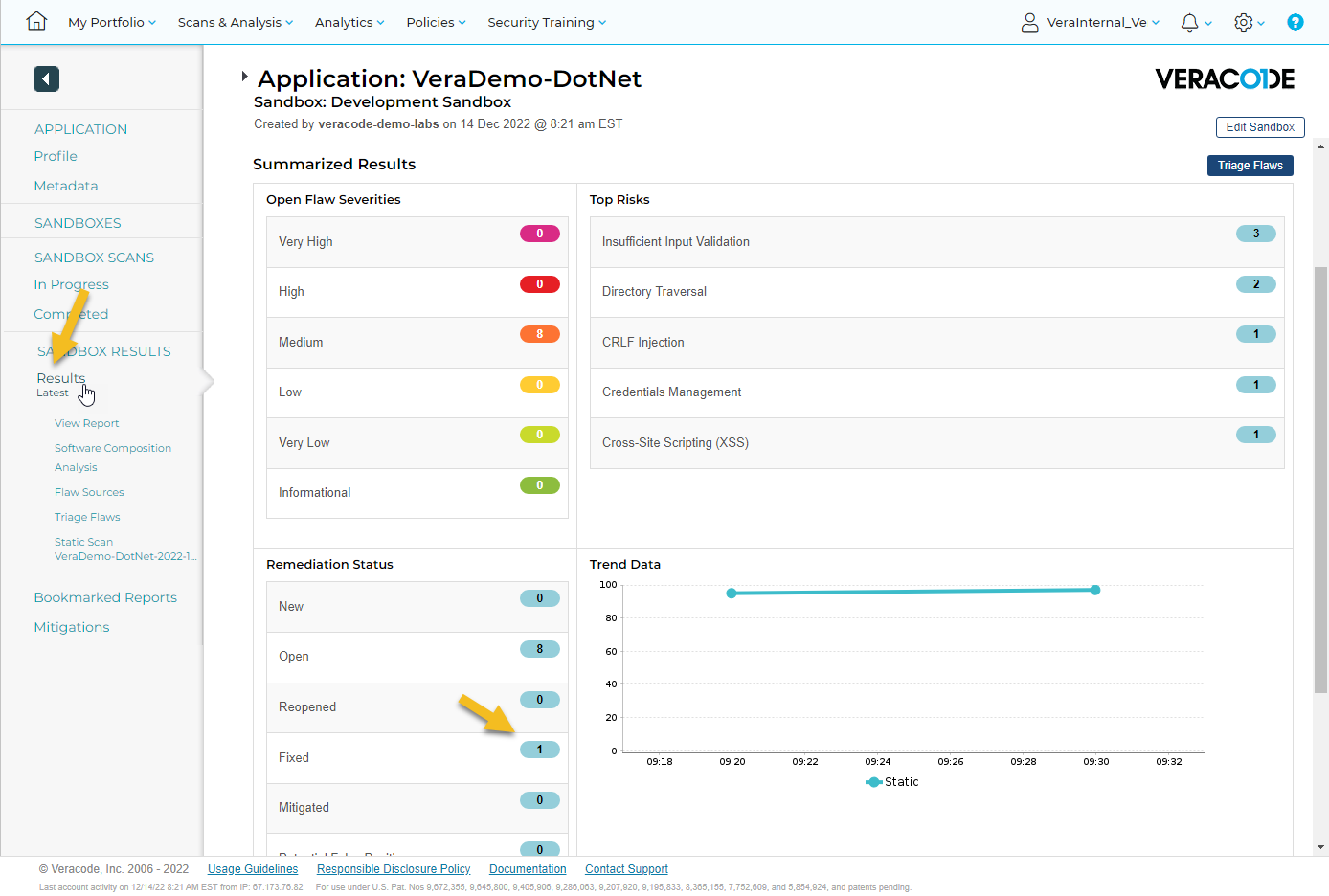Open Triage Flaws sidebar link
The height and width of the screenshot is (896, 1329).
pos(87,517)
